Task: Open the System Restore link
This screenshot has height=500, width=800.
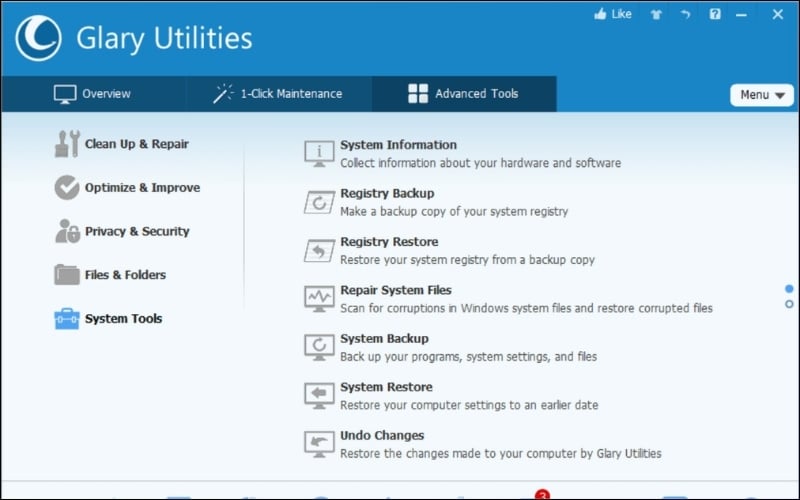Action: 386,387
